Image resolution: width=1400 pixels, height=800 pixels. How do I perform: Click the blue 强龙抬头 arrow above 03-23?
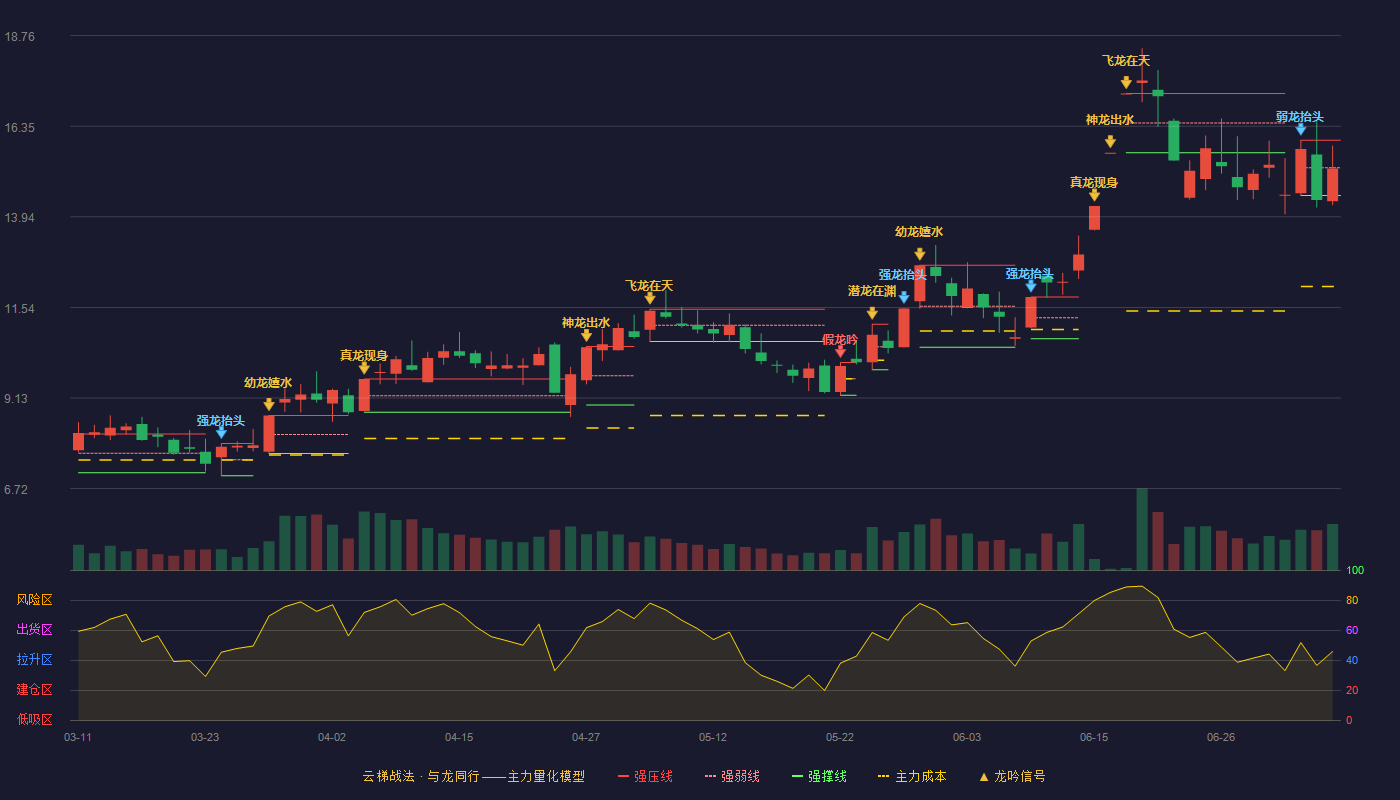coord(221,433)
